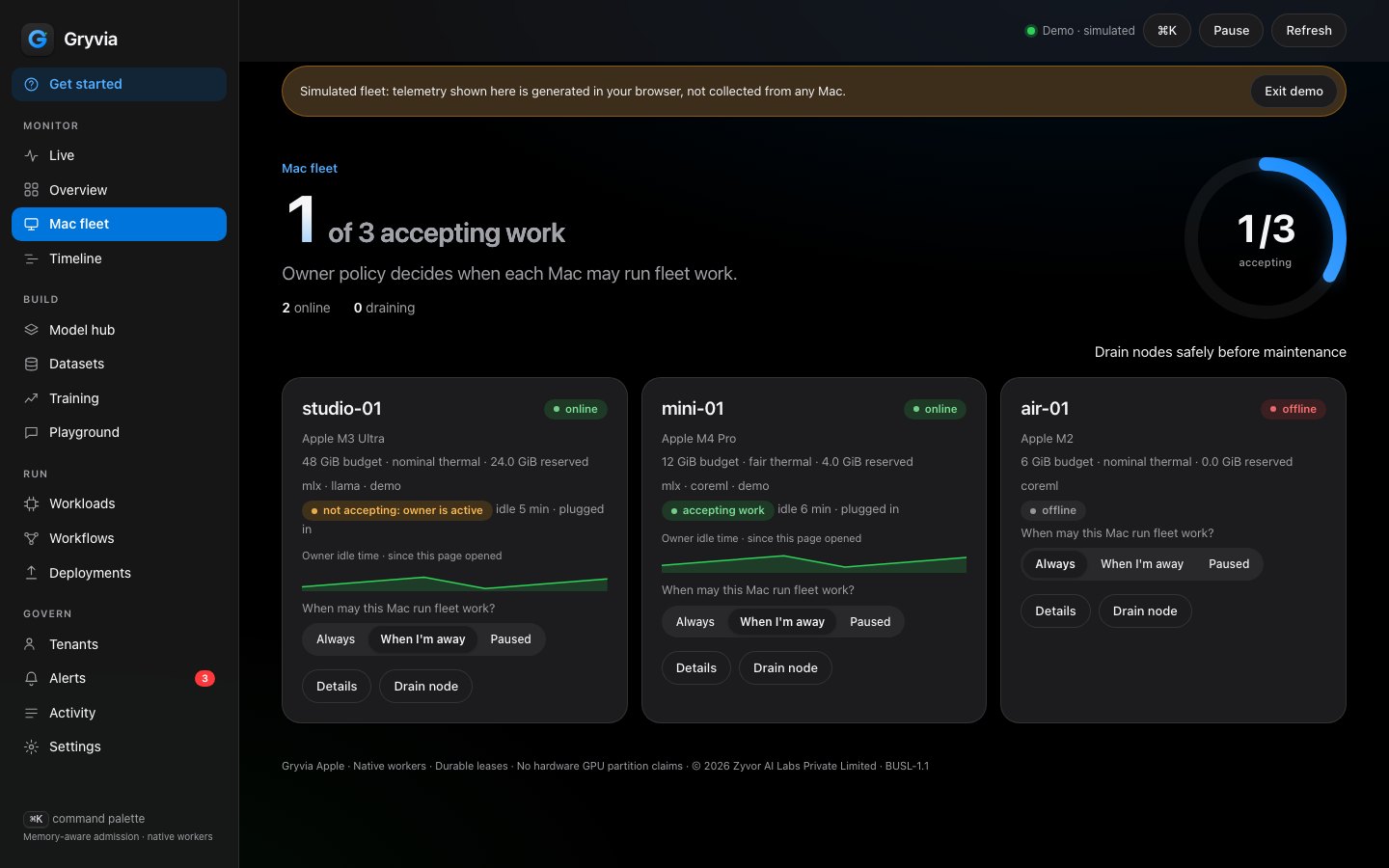Set mini-01 policy to Paused
The image size is (1389, 868).
coord(870,622)
